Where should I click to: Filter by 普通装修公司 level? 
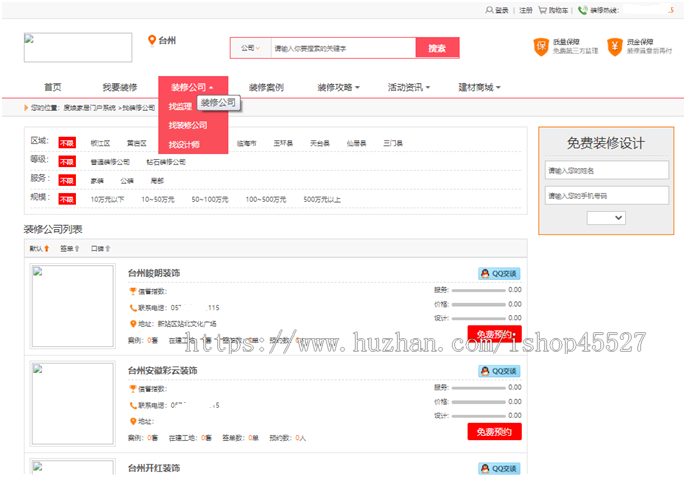click(110, 162)
